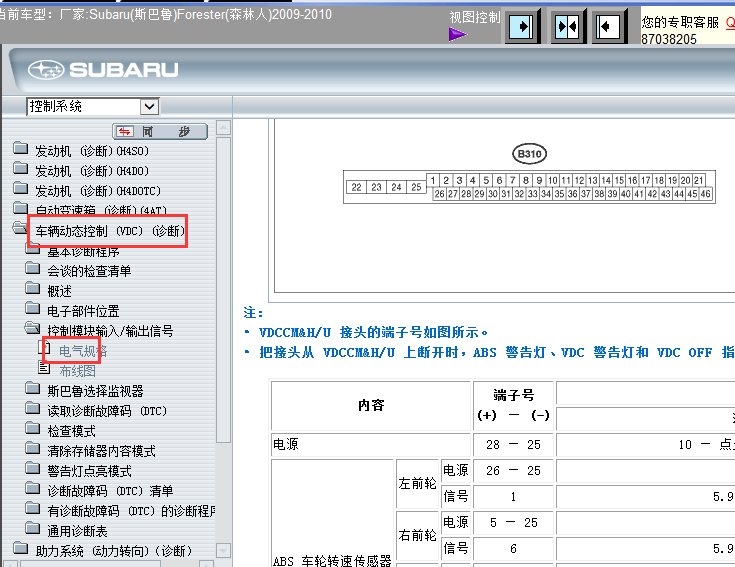Click document icon for 电气规格

pos(45,348)
